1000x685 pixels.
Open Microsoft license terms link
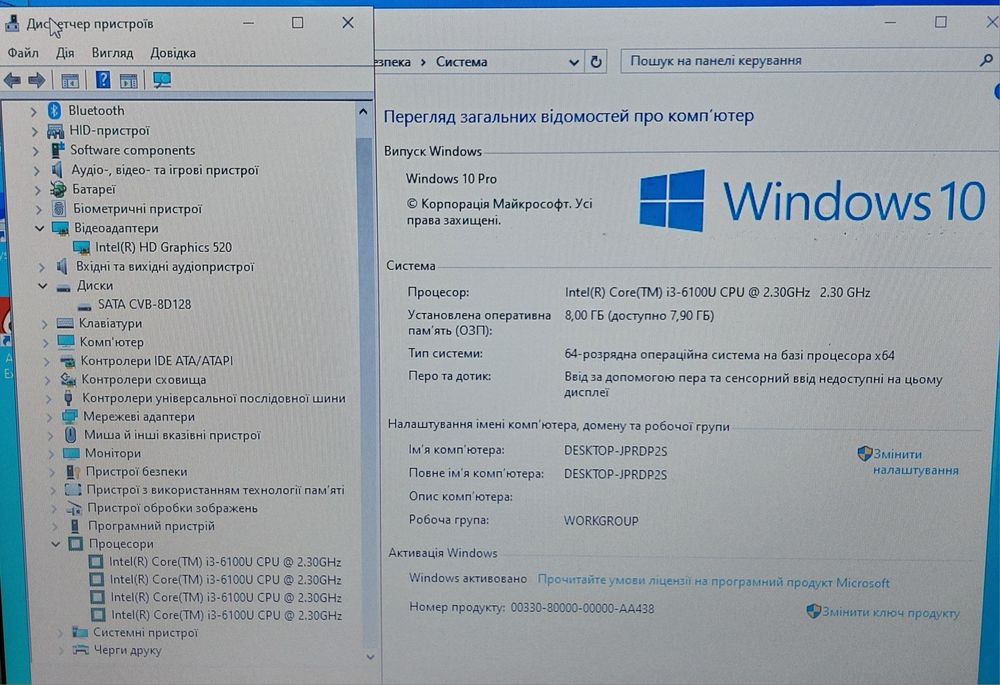tap(713, 582)
